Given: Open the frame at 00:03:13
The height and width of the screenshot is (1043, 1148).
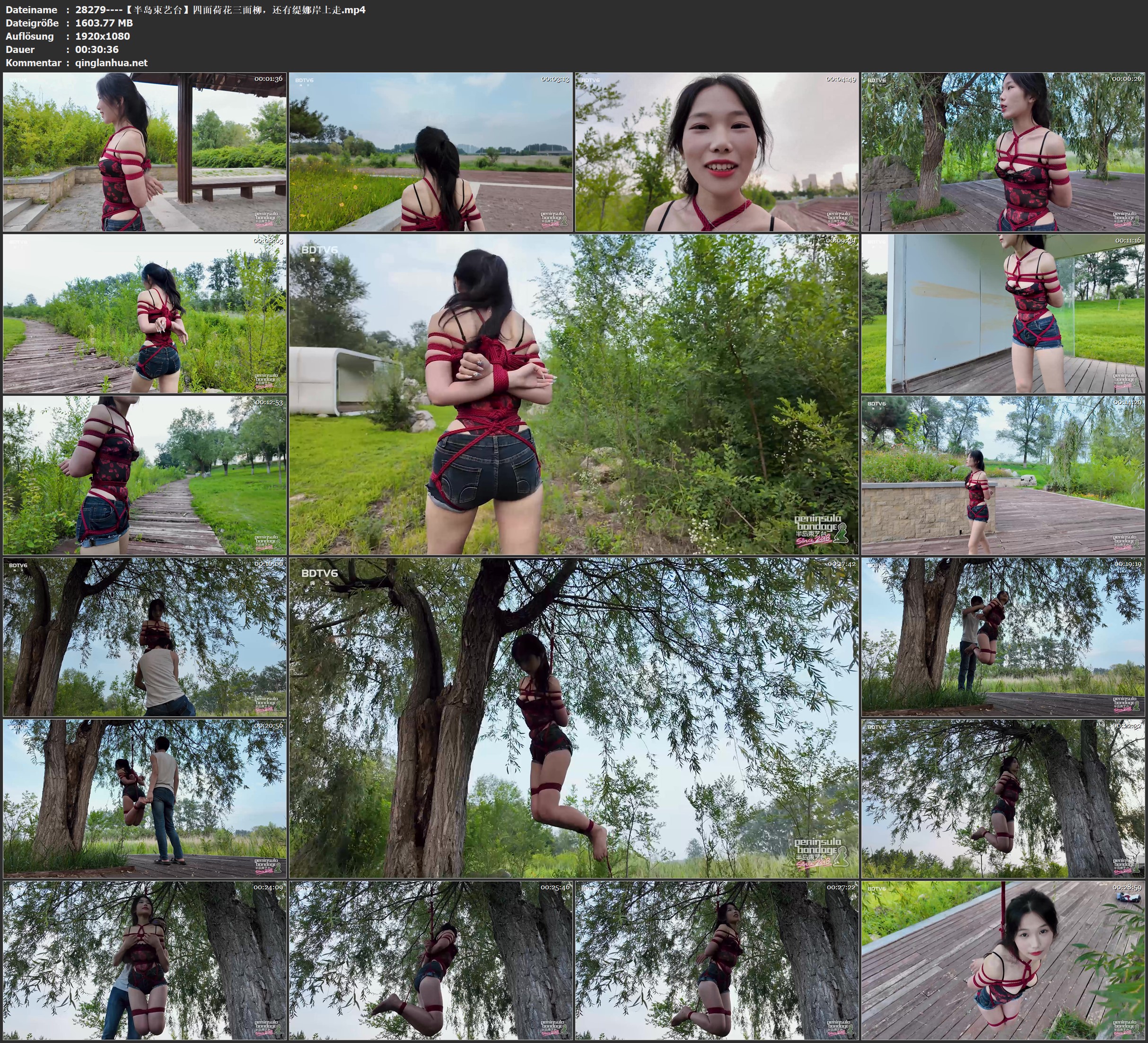Looking at the screenshot, I should pos(430,151).
